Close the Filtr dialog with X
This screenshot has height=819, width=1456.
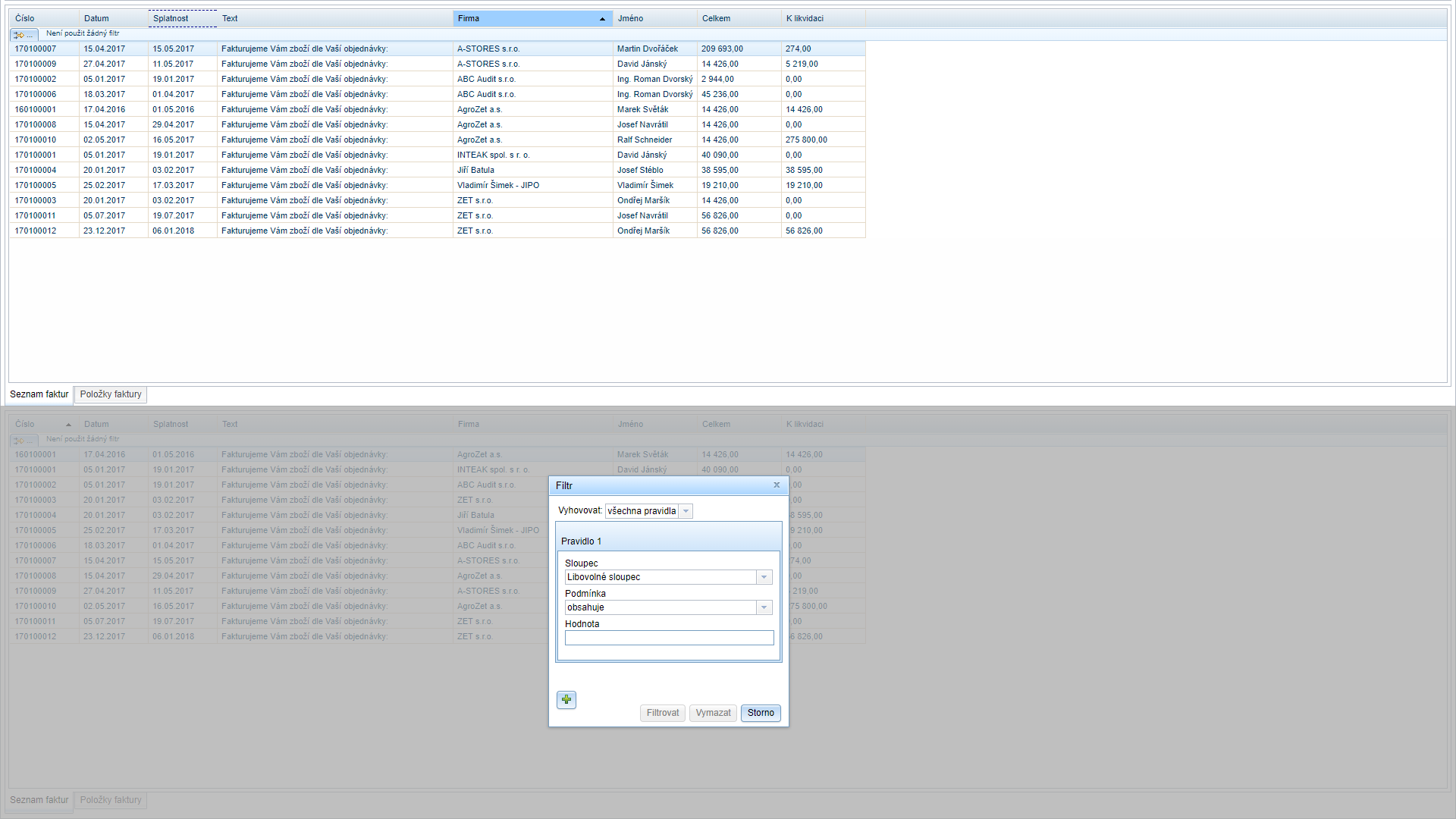tap(777, 485)
